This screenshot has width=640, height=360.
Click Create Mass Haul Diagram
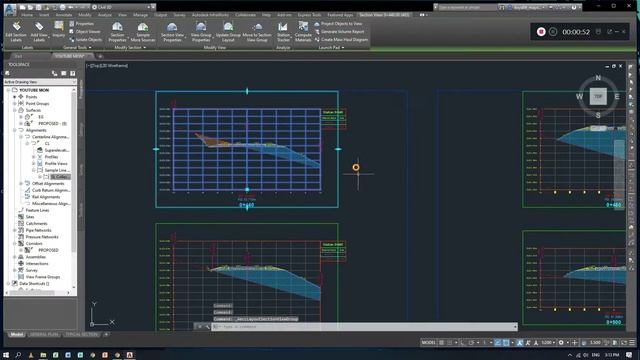coord(341,40)
